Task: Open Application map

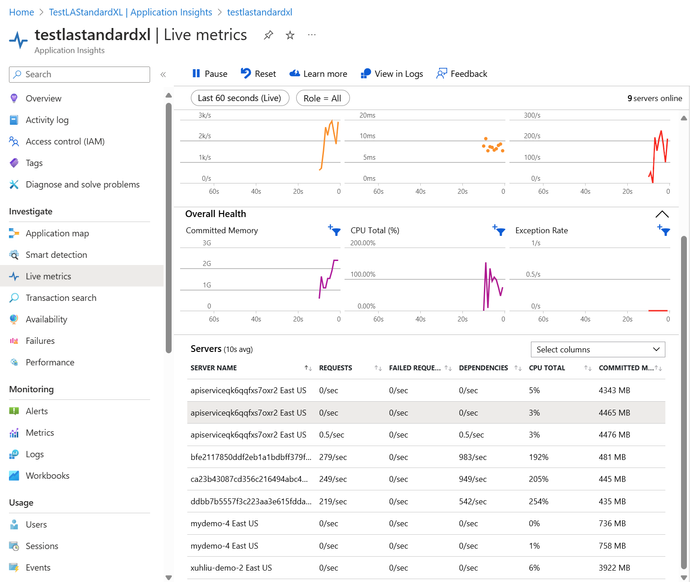Action: 81,233
